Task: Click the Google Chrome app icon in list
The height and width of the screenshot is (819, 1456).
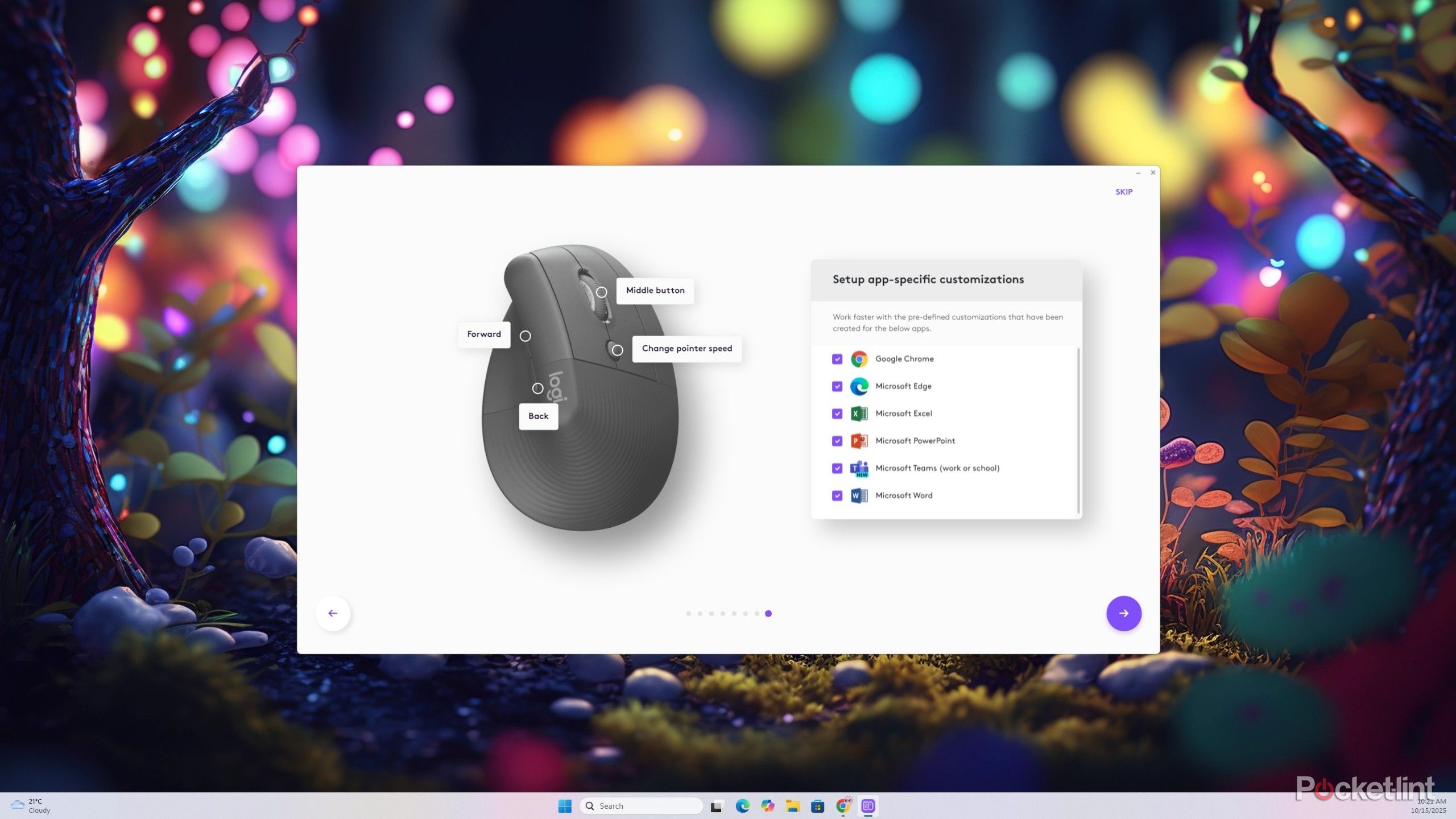Action: tap(859, 359)
